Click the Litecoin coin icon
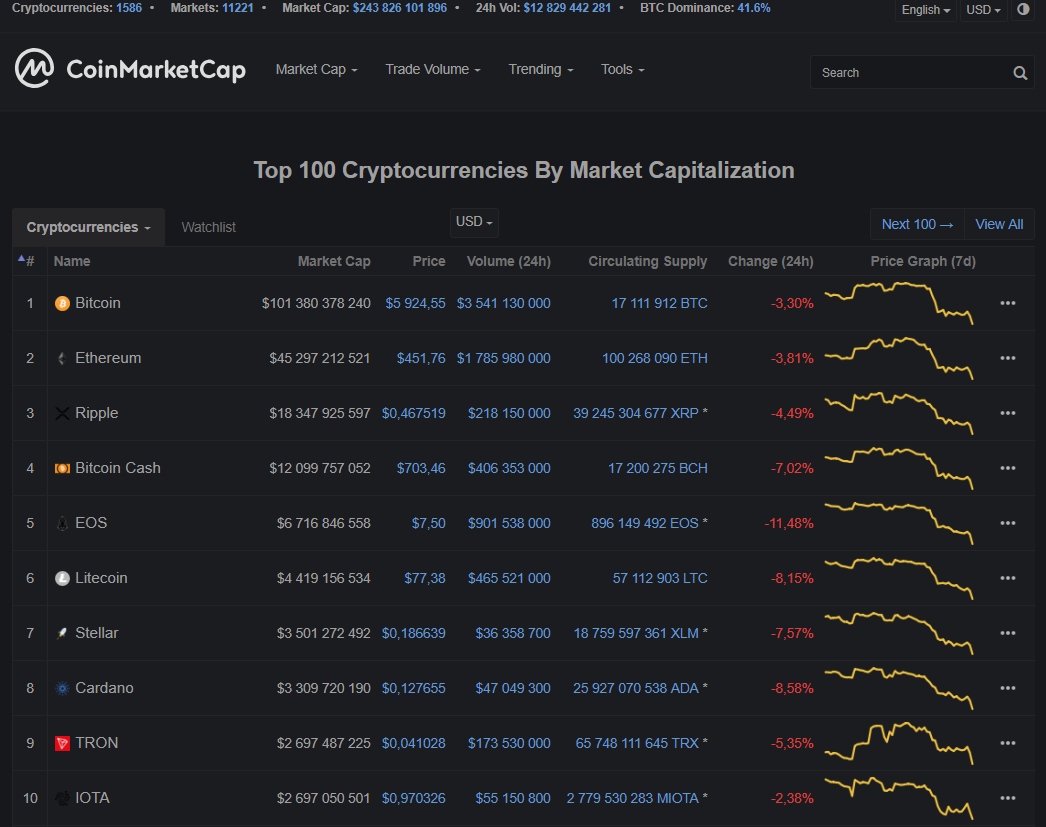The height and width of the screenshot is (827, 1046). (x=62, y=578)
